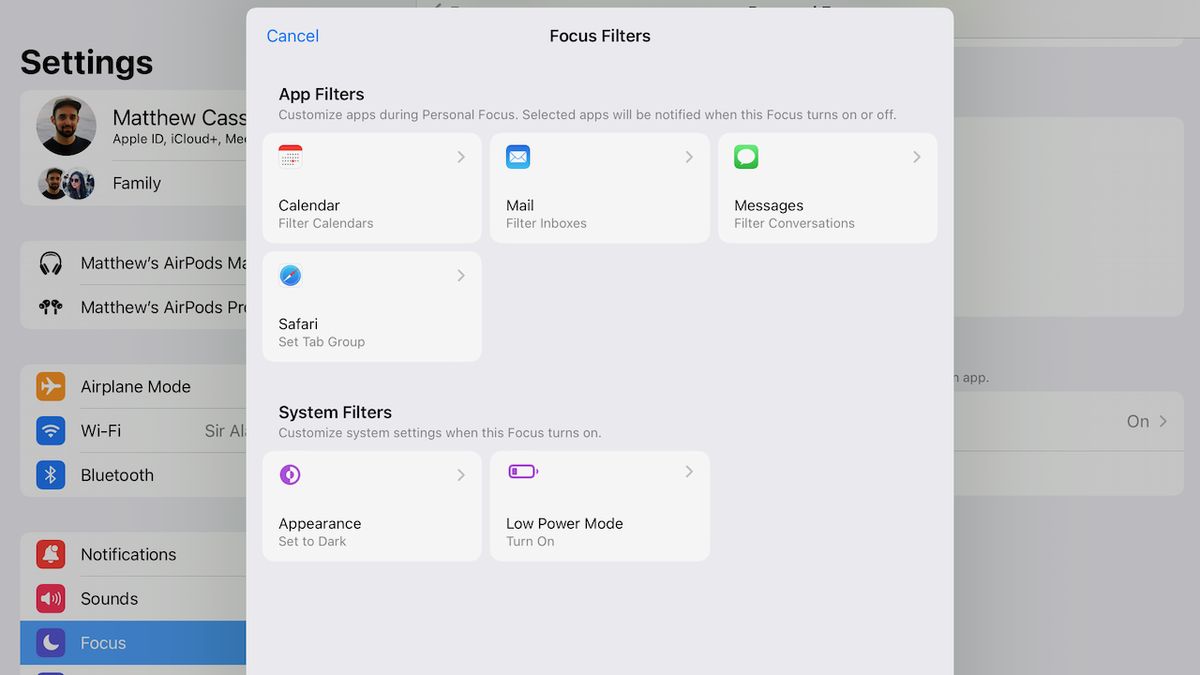The height and width of the screenshot is (675, 1200).
Task: Expand the Messages conversations chevron
Action: click(x=916, y=157)
